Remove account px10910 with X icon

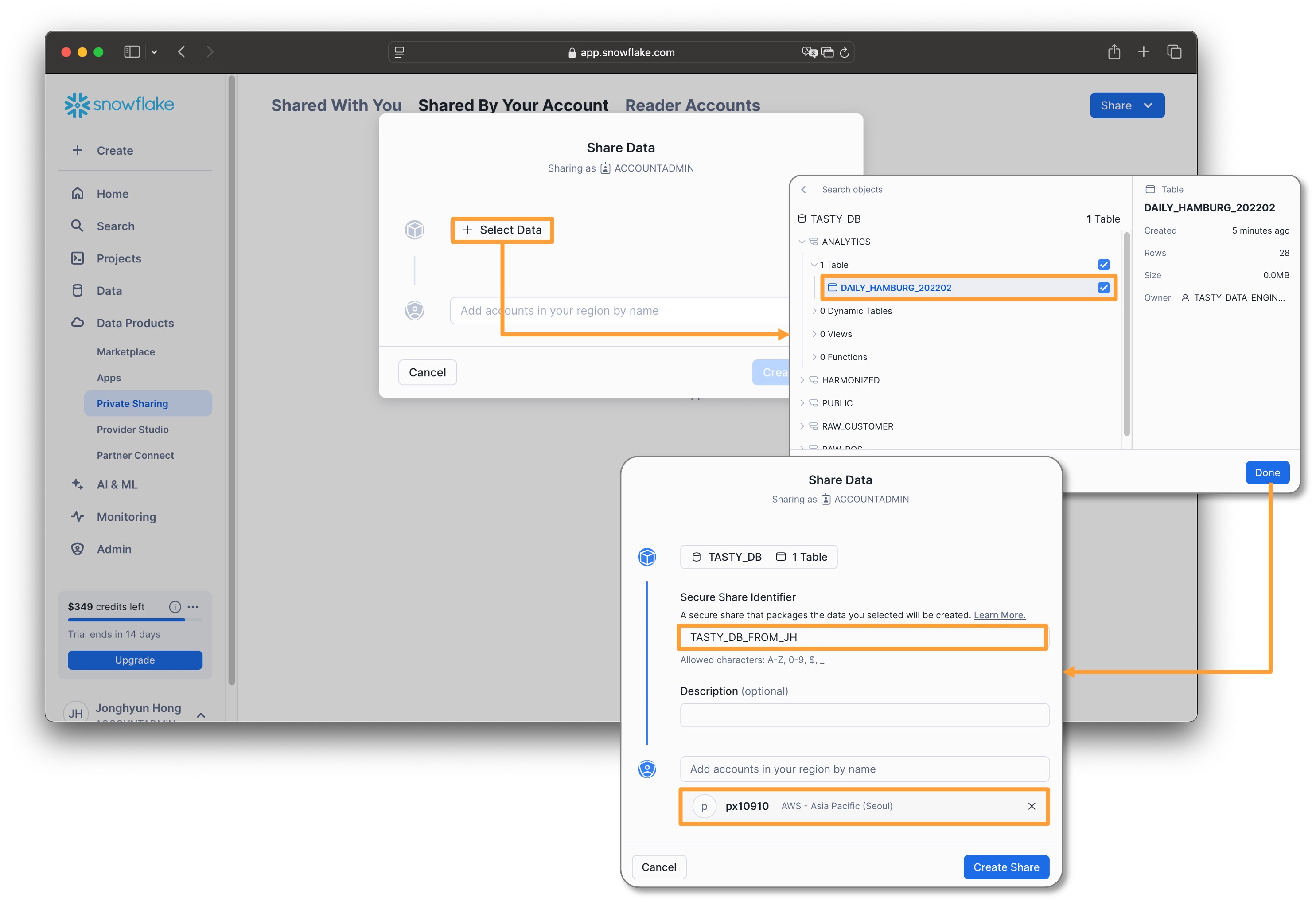coord(1031,806)
